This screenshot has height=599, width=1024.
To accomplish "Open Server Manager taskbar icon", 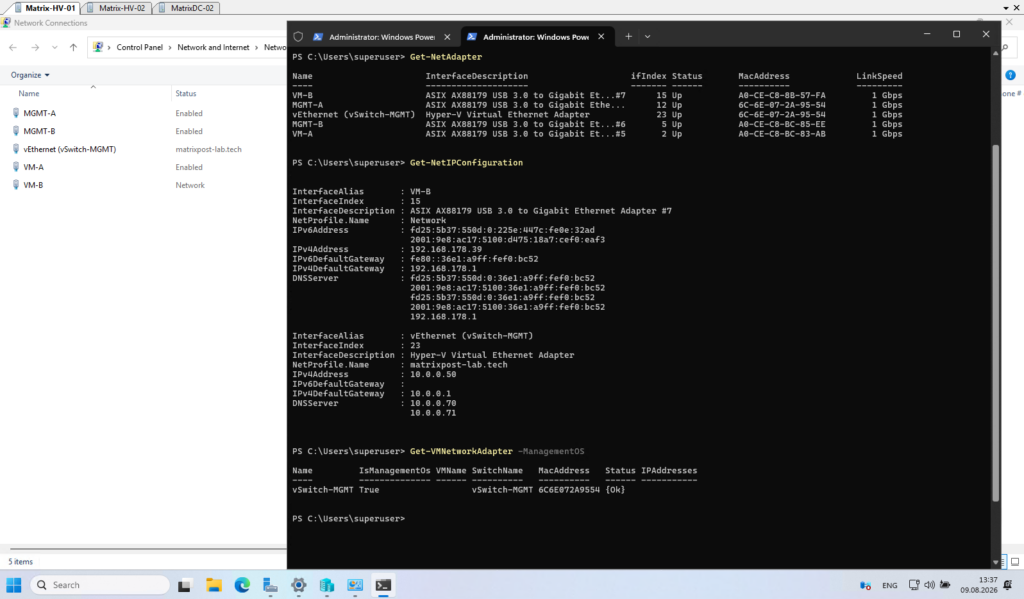I will click(270, 585).
